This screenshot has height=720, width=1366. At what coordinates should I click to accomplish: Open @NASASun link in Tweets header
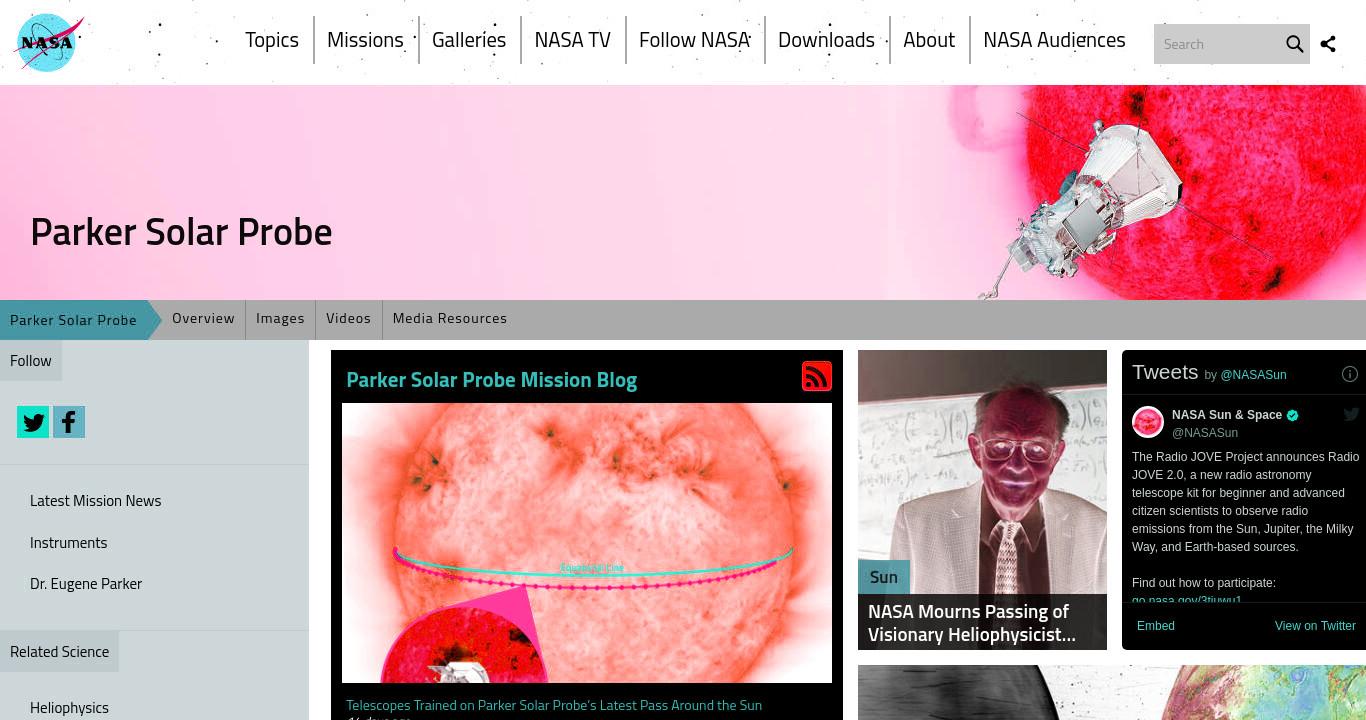[1253, 375]
